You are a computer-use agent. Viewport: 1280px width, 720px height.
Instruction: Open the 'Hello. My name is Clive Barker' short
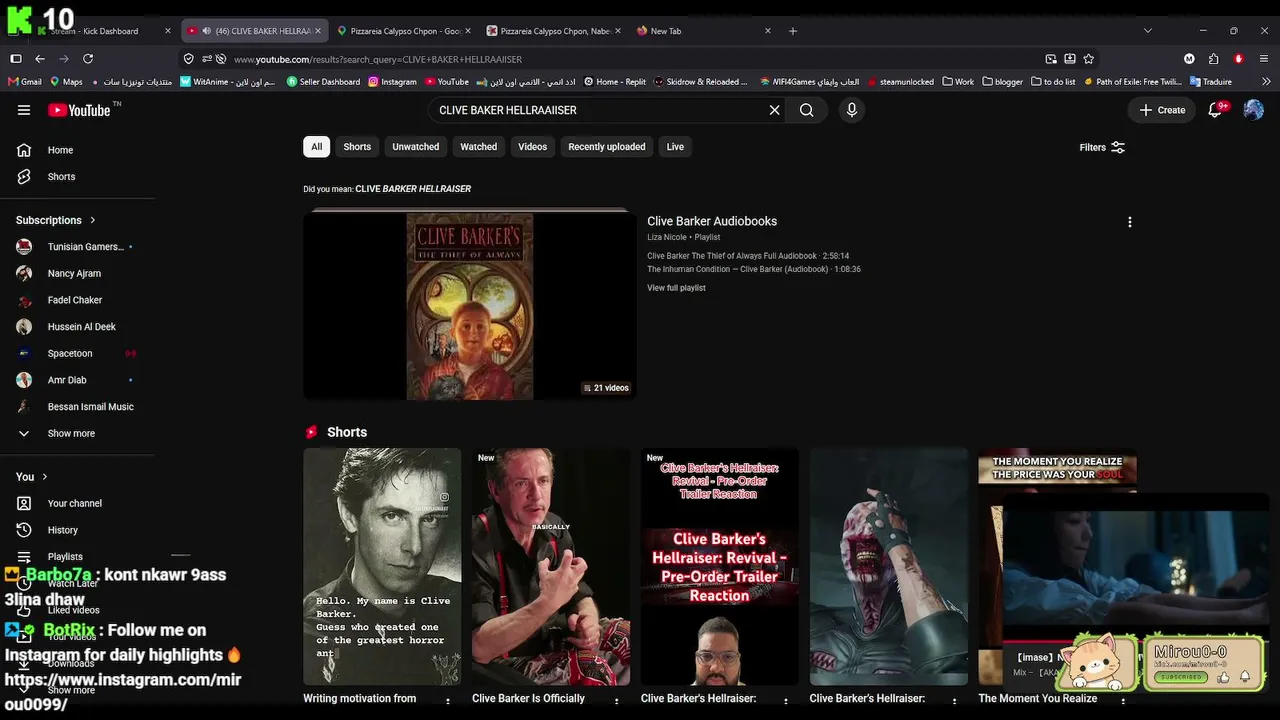click(x=382, y=566)
